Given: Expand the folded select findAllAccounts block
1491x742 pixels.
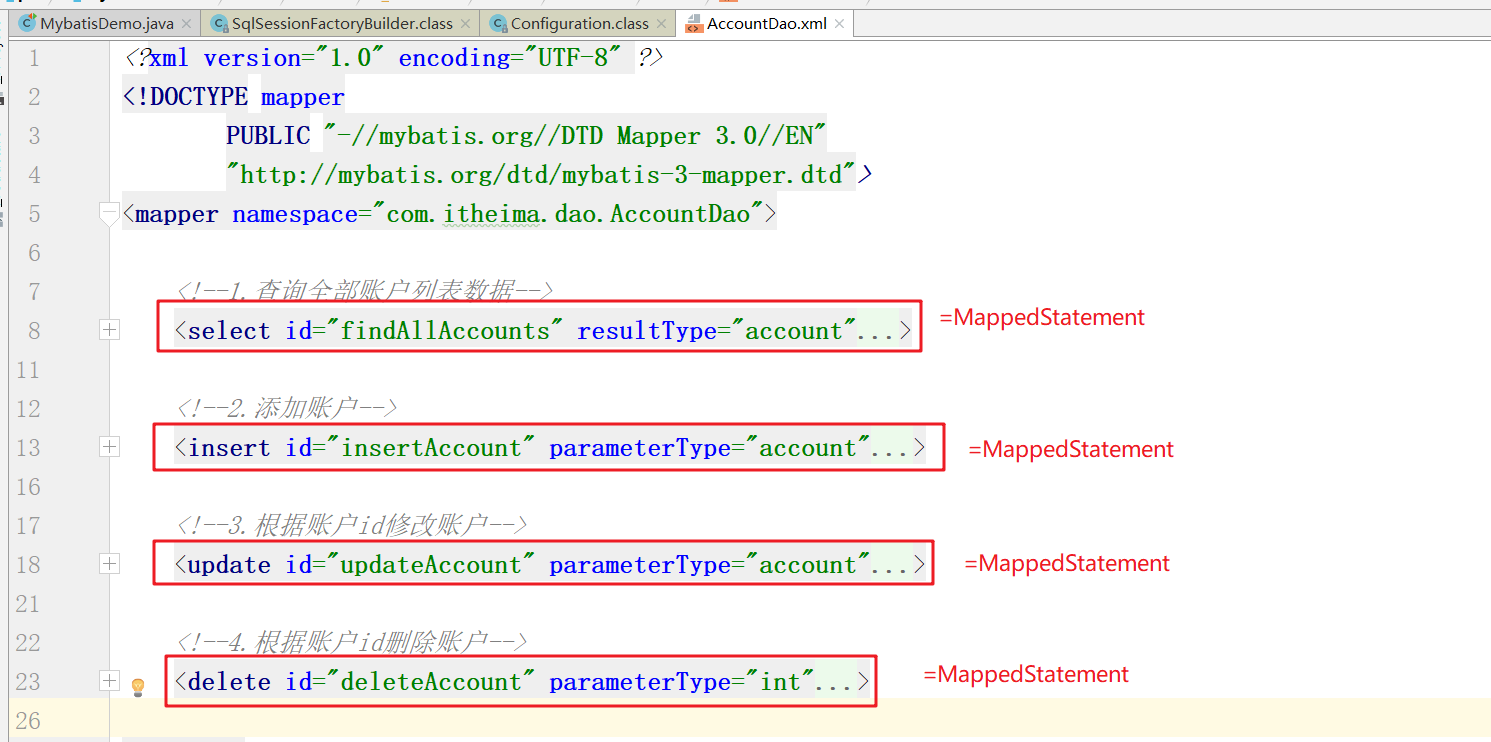Looking at the screenshot, I should (109, 330).
